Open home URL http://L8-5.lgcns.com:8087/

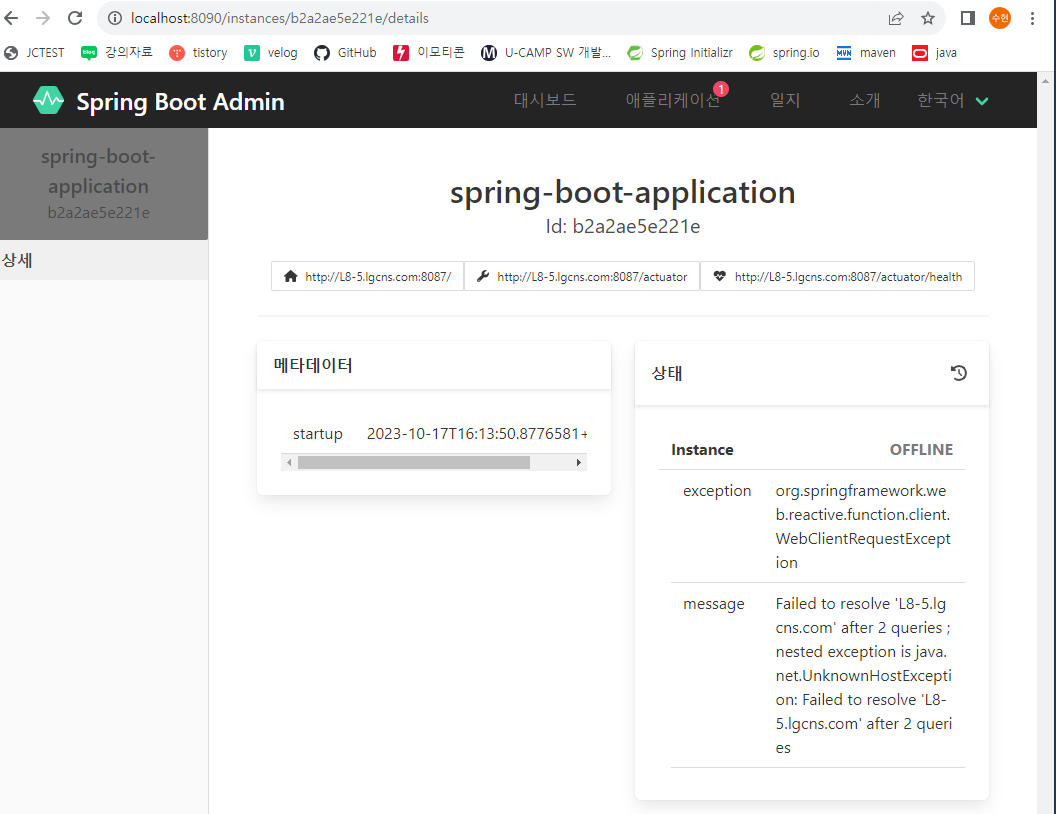(367, 276)
